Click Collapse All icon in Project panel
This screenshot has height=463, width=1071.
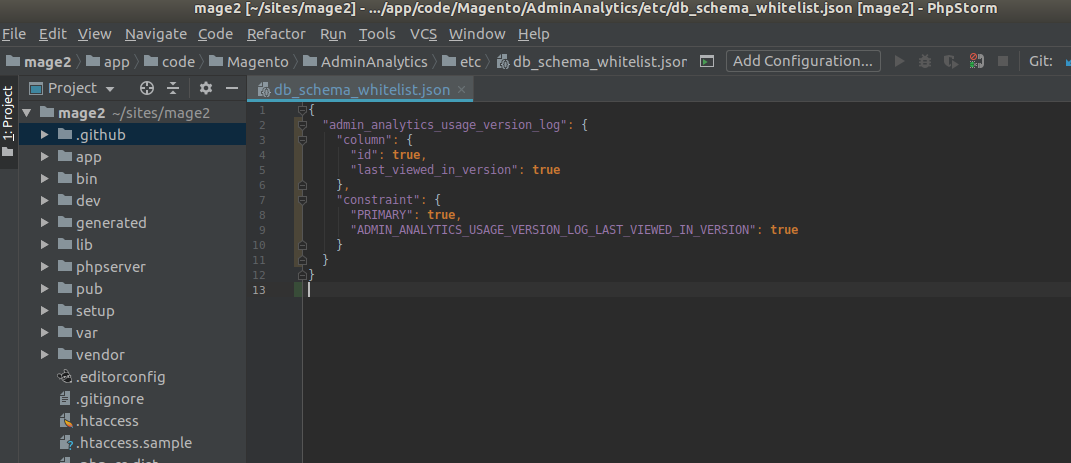tap(173, 88)
